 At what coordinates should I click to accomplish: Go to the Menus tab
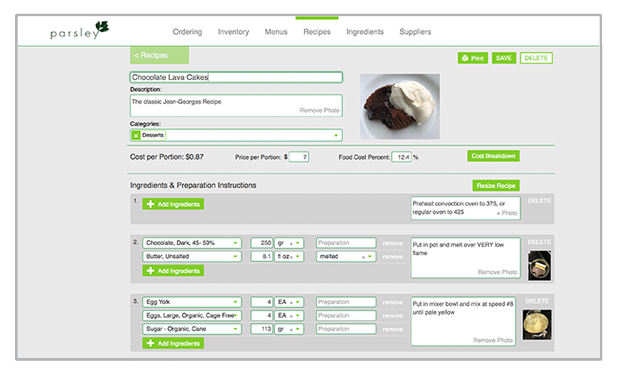[276, 32]
